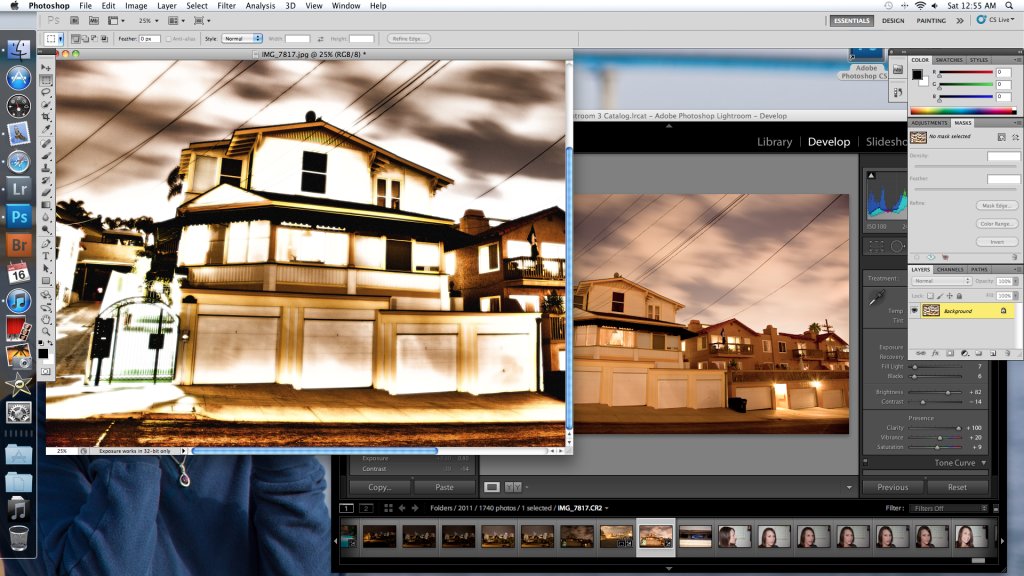Image resolution: width=1024 pixels, height=576 pixels.
Task: Open the Style dropdown set to Normal
Action: (242, 39)
